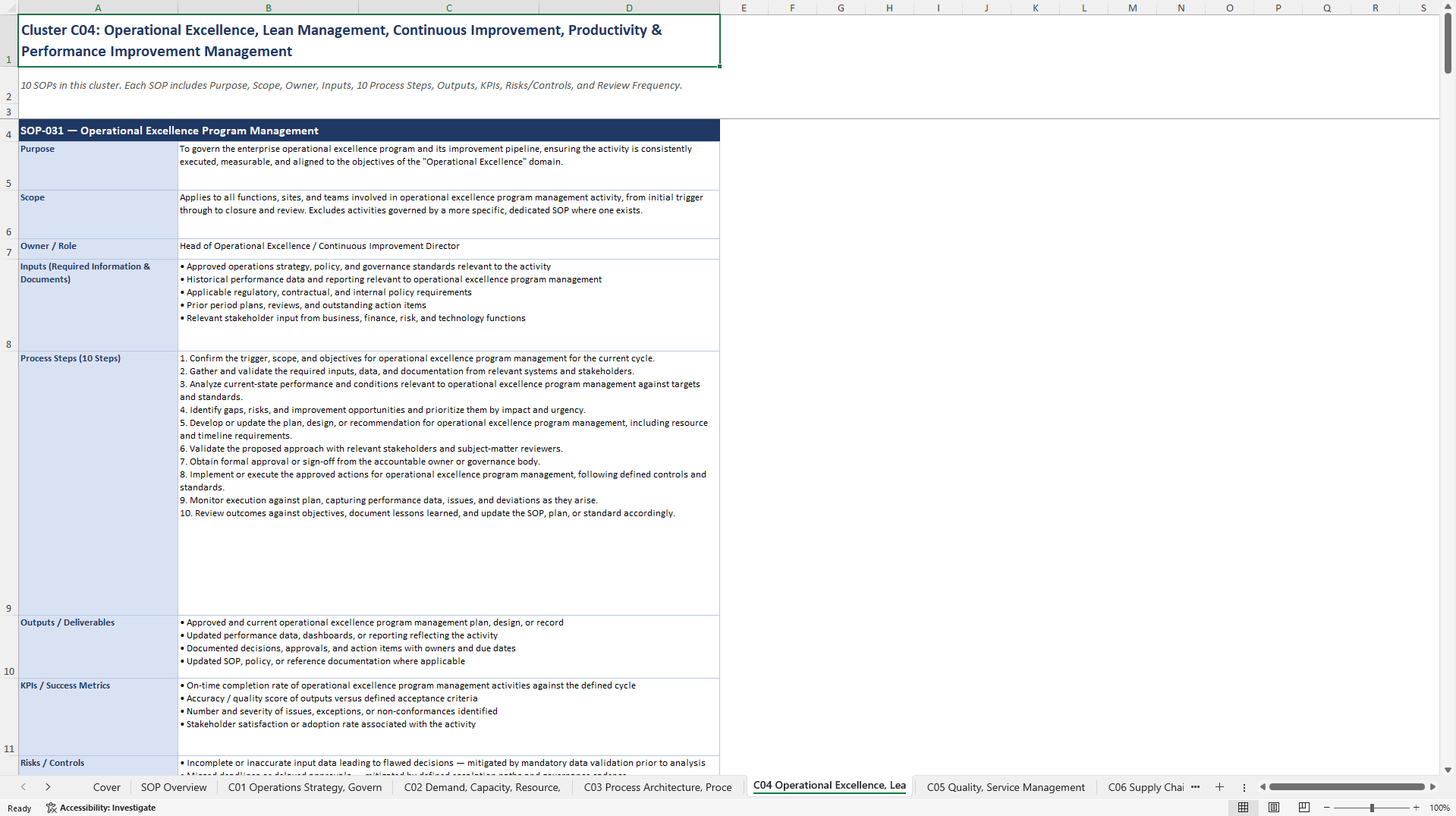Click the Inputs bullet list cell
Image resolution: width=1456 pixels, height=816 pixels.
[448, 305]
